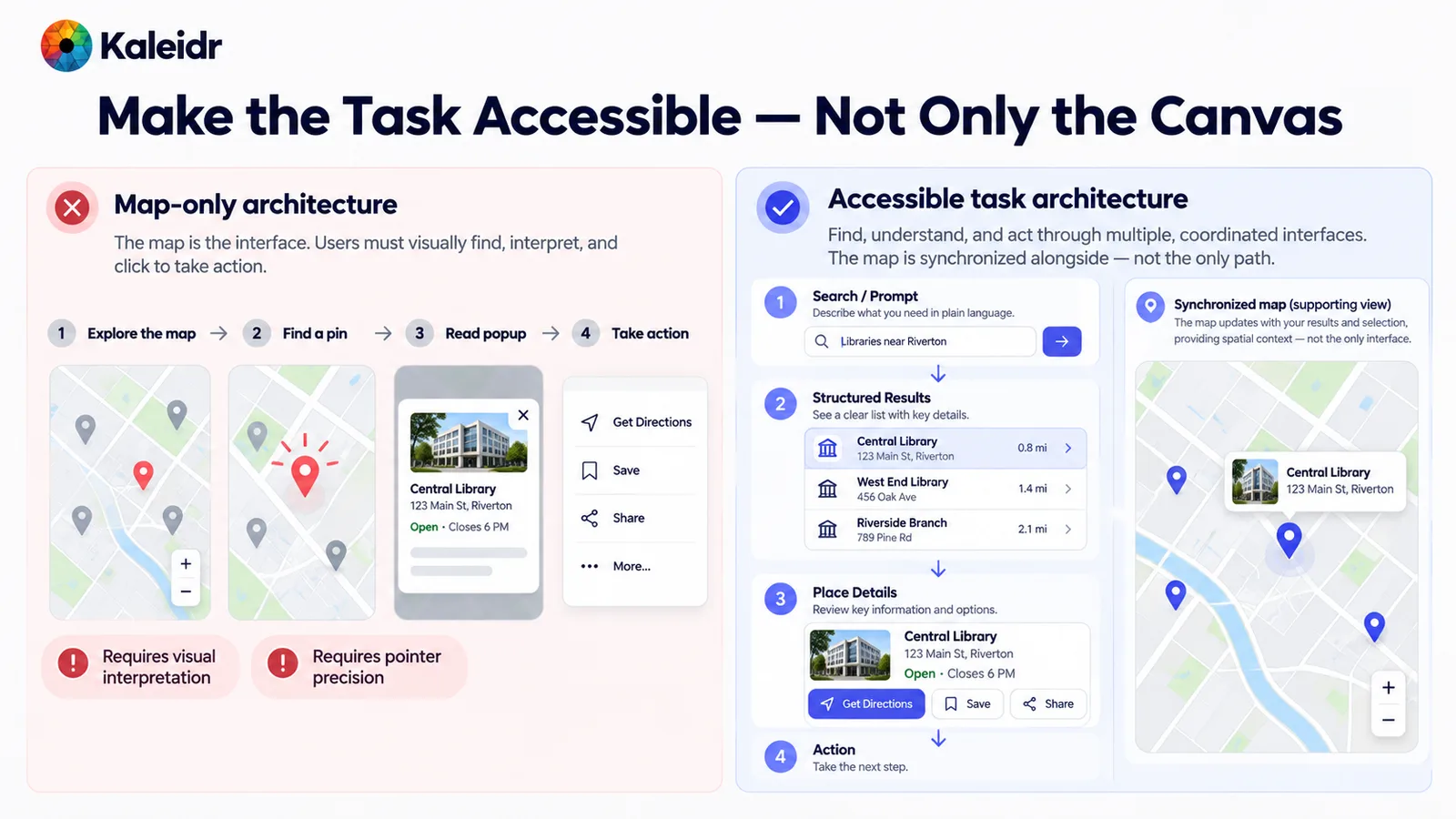Click the pin icon beside Synchronized map heading
This screenshot has width=1456, height=819.
point(1150,308)
